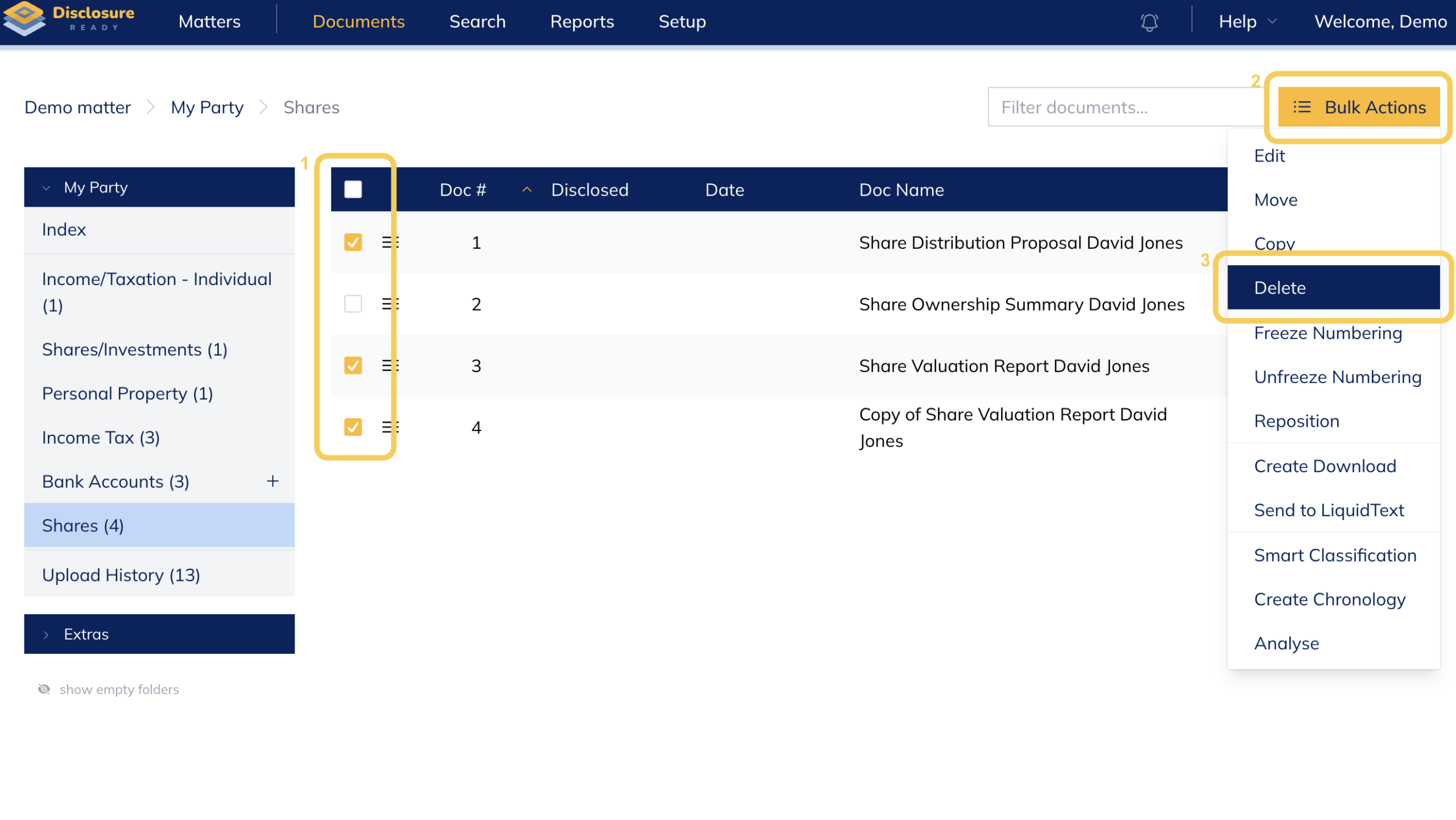The image size is (1456, 820).
Task: Toggle the select-all header checkbox
Action: pyautogui.click(x=353, y=189)
